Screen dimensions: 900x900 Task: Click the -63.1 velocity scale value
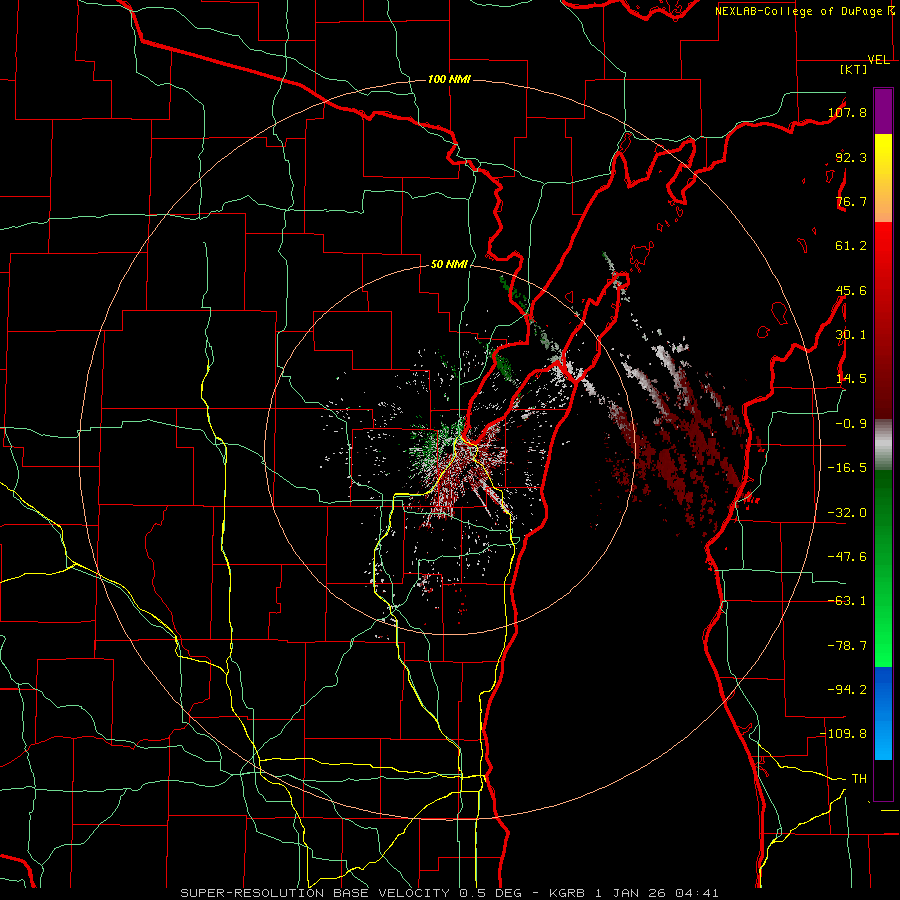coord(847,601)
